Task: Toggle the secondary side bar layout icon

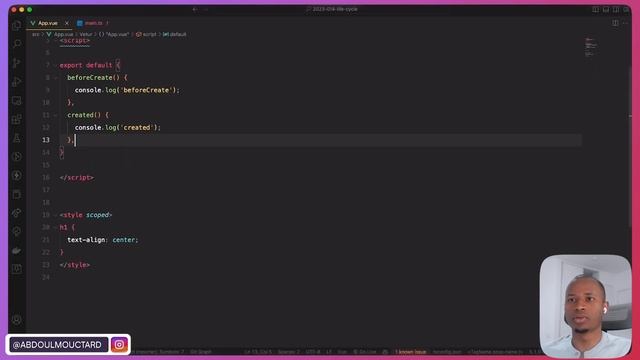Action: point(616,9)
